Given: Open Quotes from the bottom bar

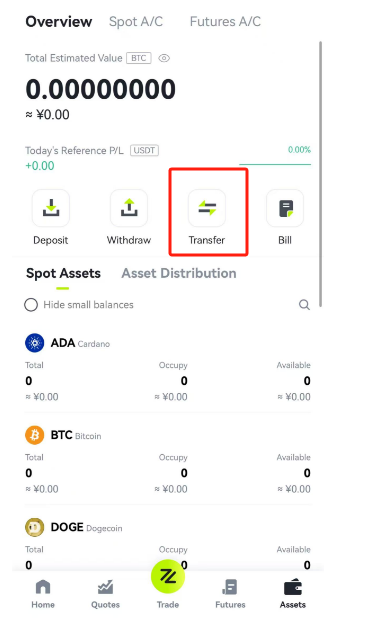Looking at the screenshot, I should tap(105, 594).
